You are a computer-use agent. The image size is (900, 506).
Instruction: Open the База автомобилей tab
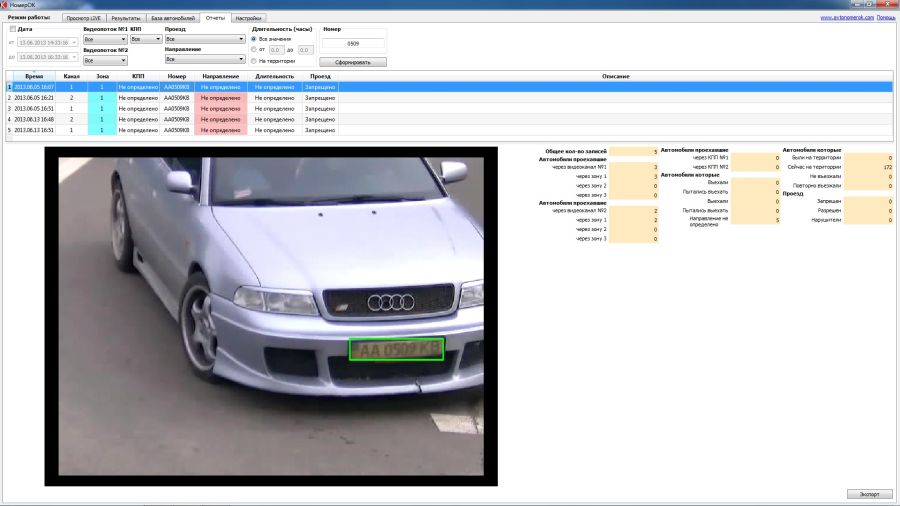pyautogui.click(x=173, y=18)
